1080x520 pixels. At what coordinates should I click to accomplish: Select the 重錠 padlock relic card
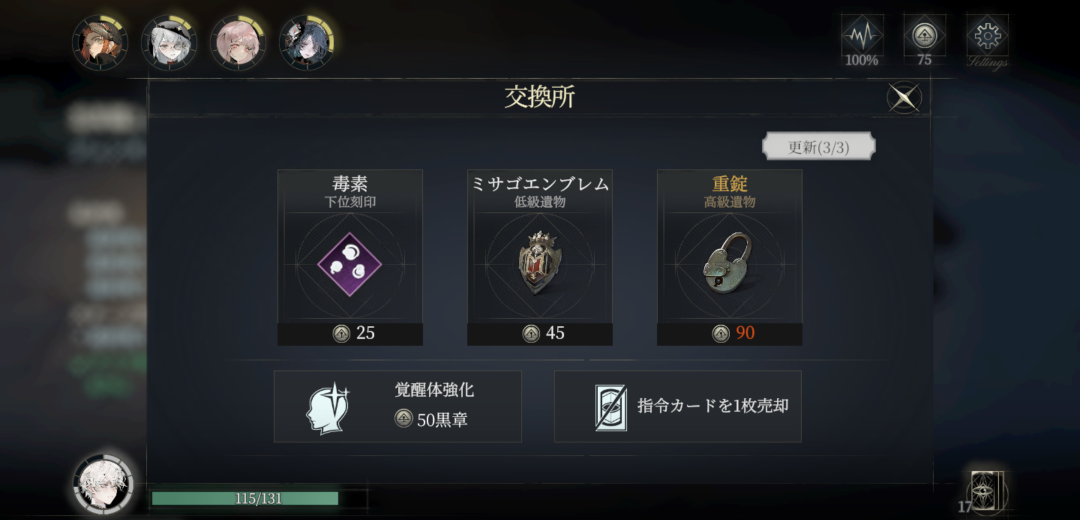(x=729, y=258)
